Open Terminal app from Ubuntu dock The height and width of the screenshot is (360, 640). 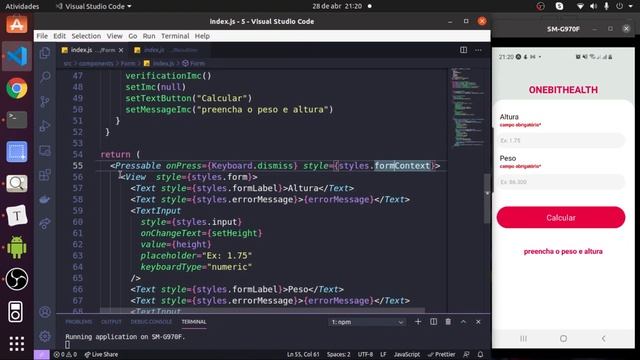tap(17, 120)
